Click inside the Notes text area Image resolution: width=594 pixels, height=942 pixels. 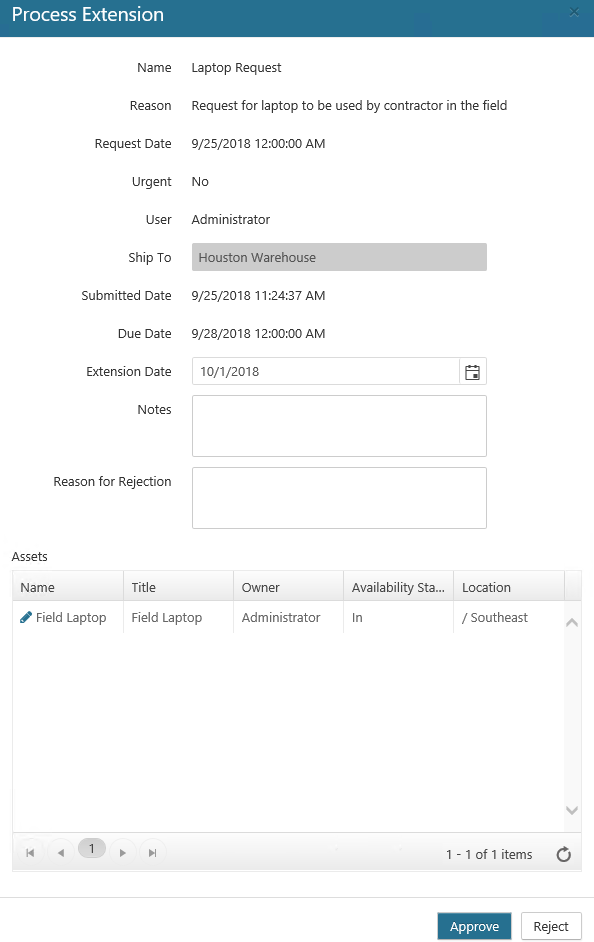tap(339, 426)
